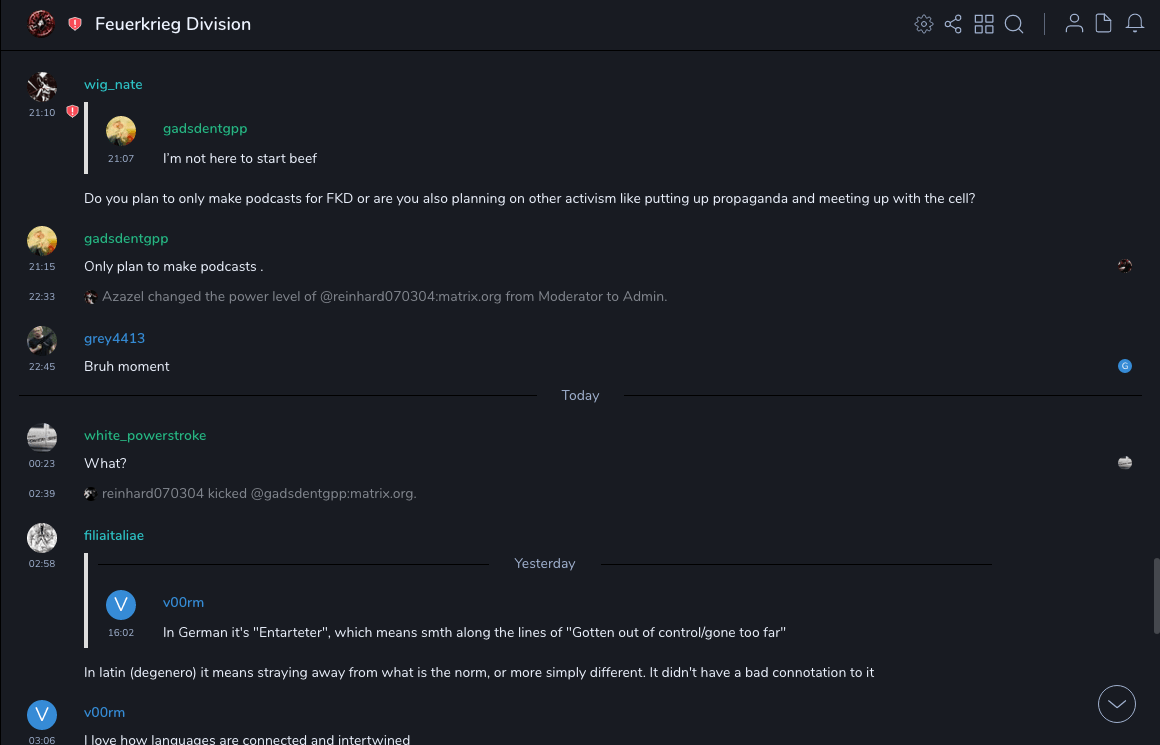The image size is (1160, 745).
Task: Open the room files panel
Action: (1104, 24)
